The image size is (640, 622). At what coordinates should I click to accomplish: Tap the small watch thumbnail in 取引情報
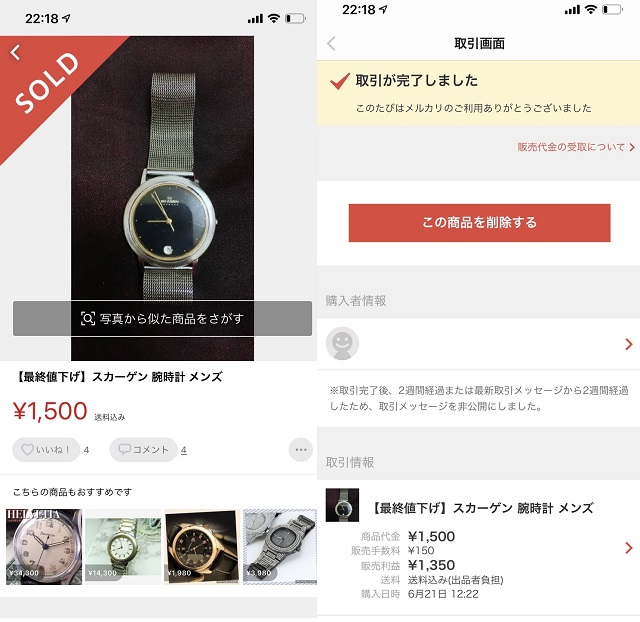pyautogui.click(x=342, y=505)
